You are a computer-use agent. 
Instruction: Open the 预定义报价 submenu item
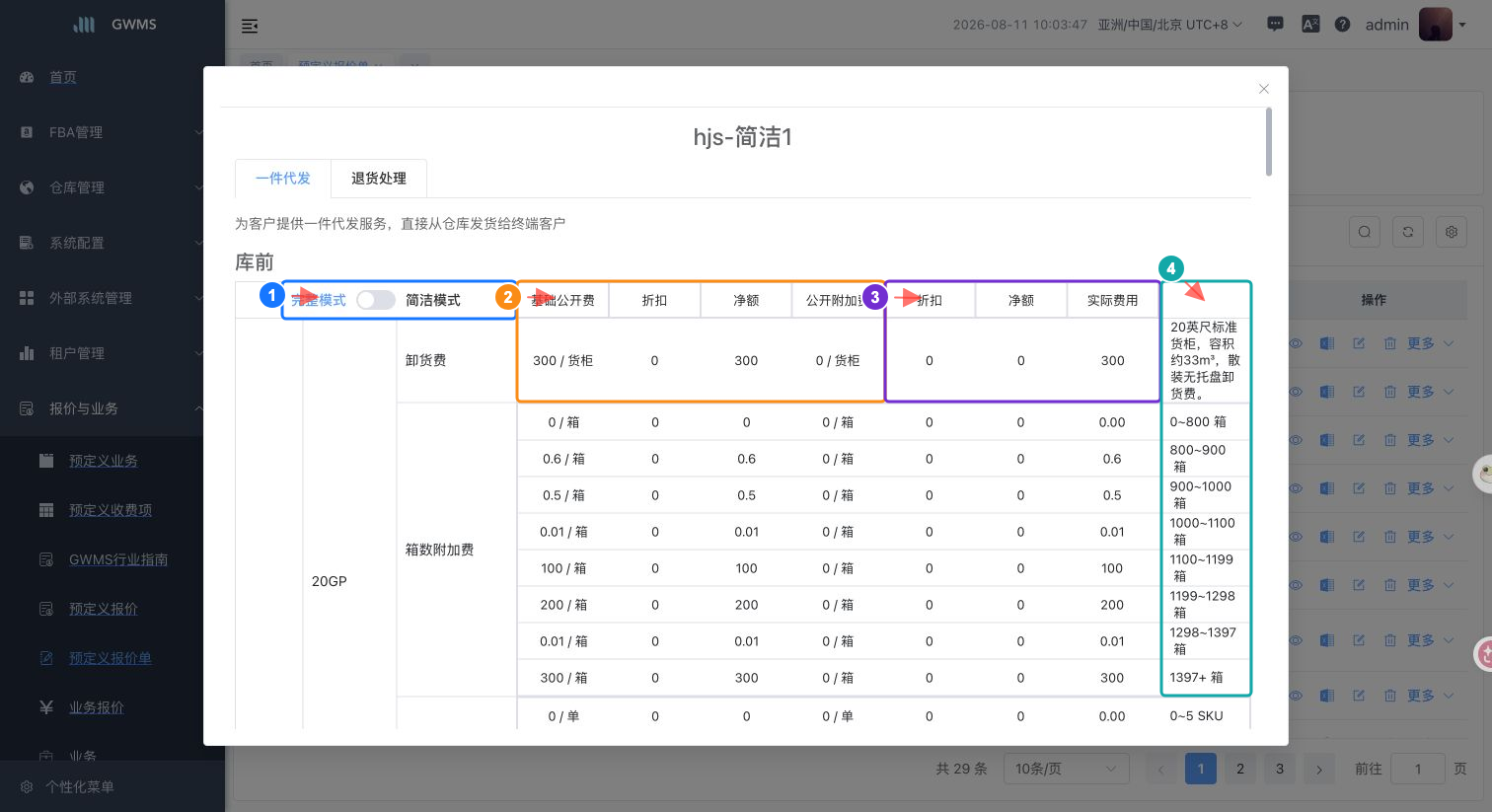click(104, 609)
